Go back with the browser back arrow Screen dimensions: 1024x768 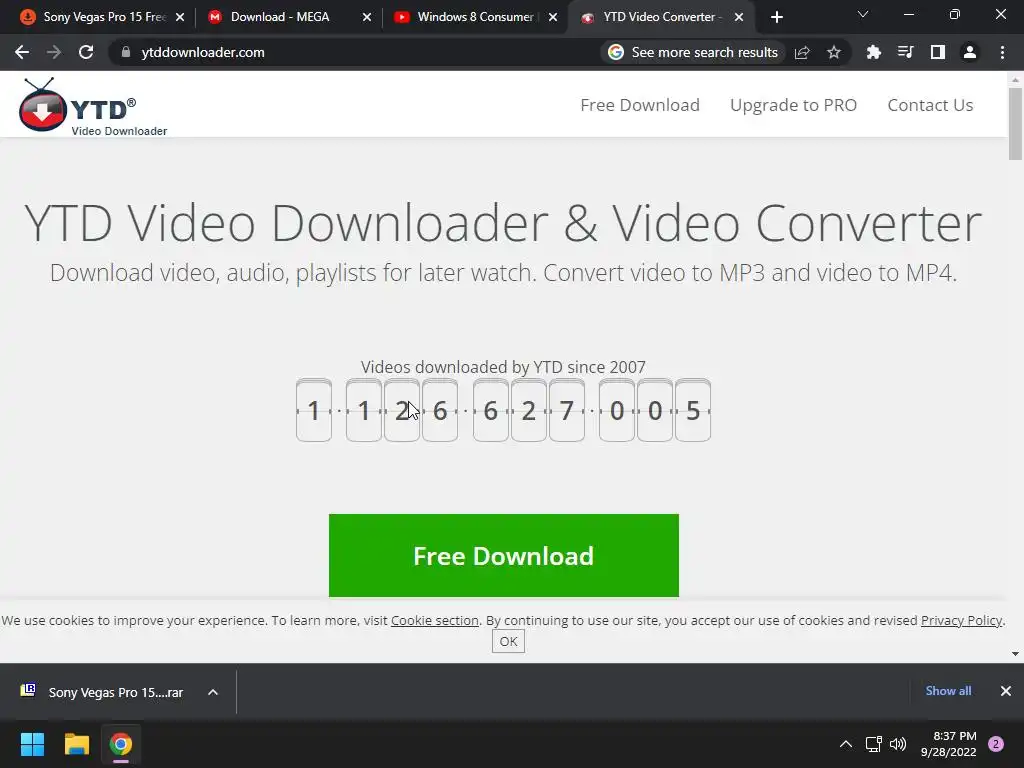coord(22,52)
